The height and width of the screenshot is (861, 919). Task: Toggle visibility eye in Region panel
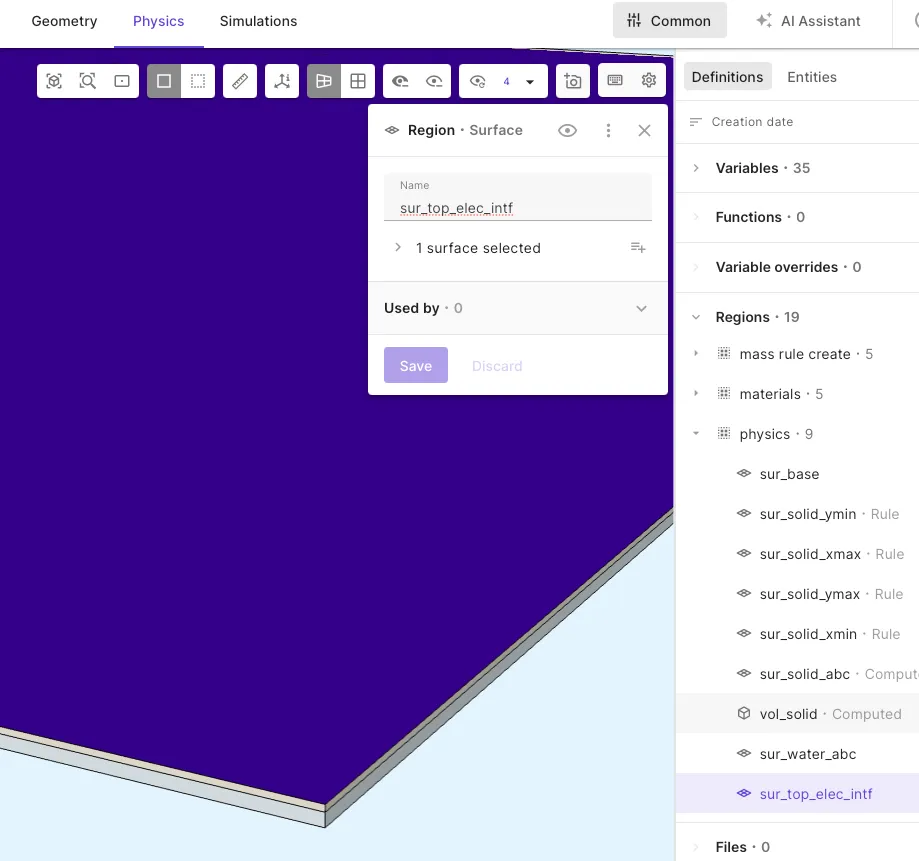click(x=567, y=131)
